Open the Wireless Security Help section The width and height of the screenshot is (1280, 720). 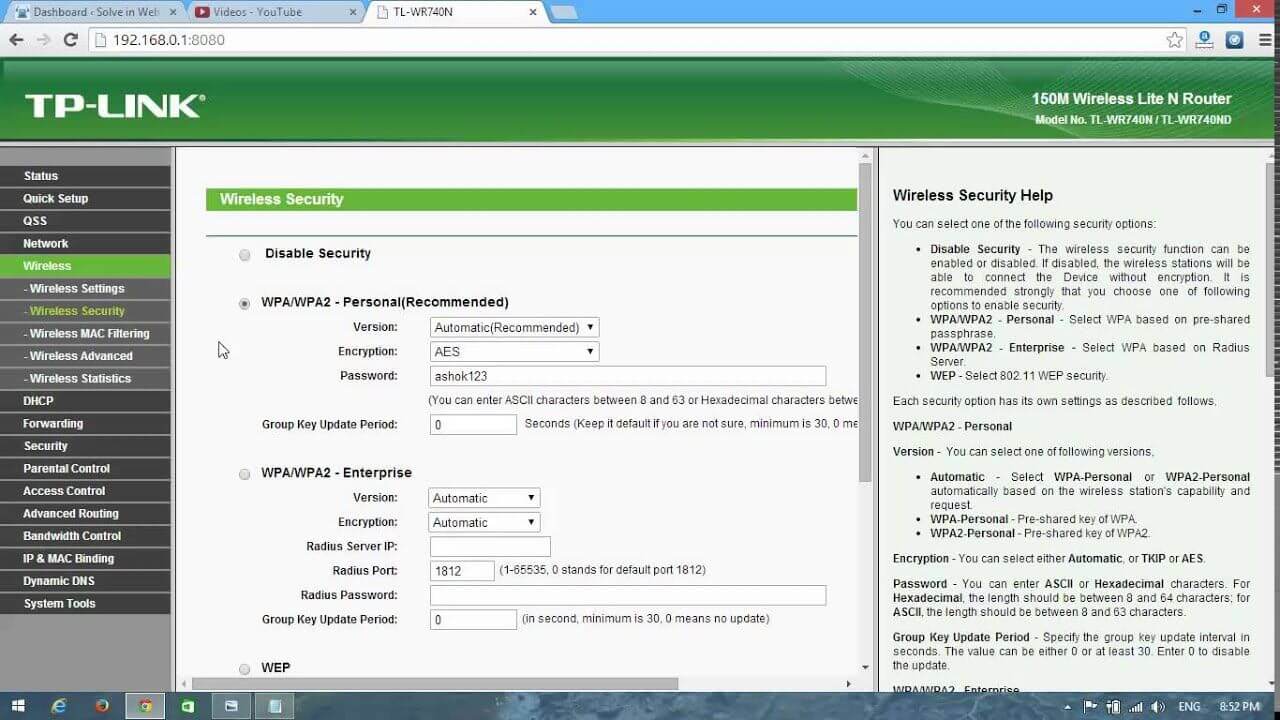point(974,195)
